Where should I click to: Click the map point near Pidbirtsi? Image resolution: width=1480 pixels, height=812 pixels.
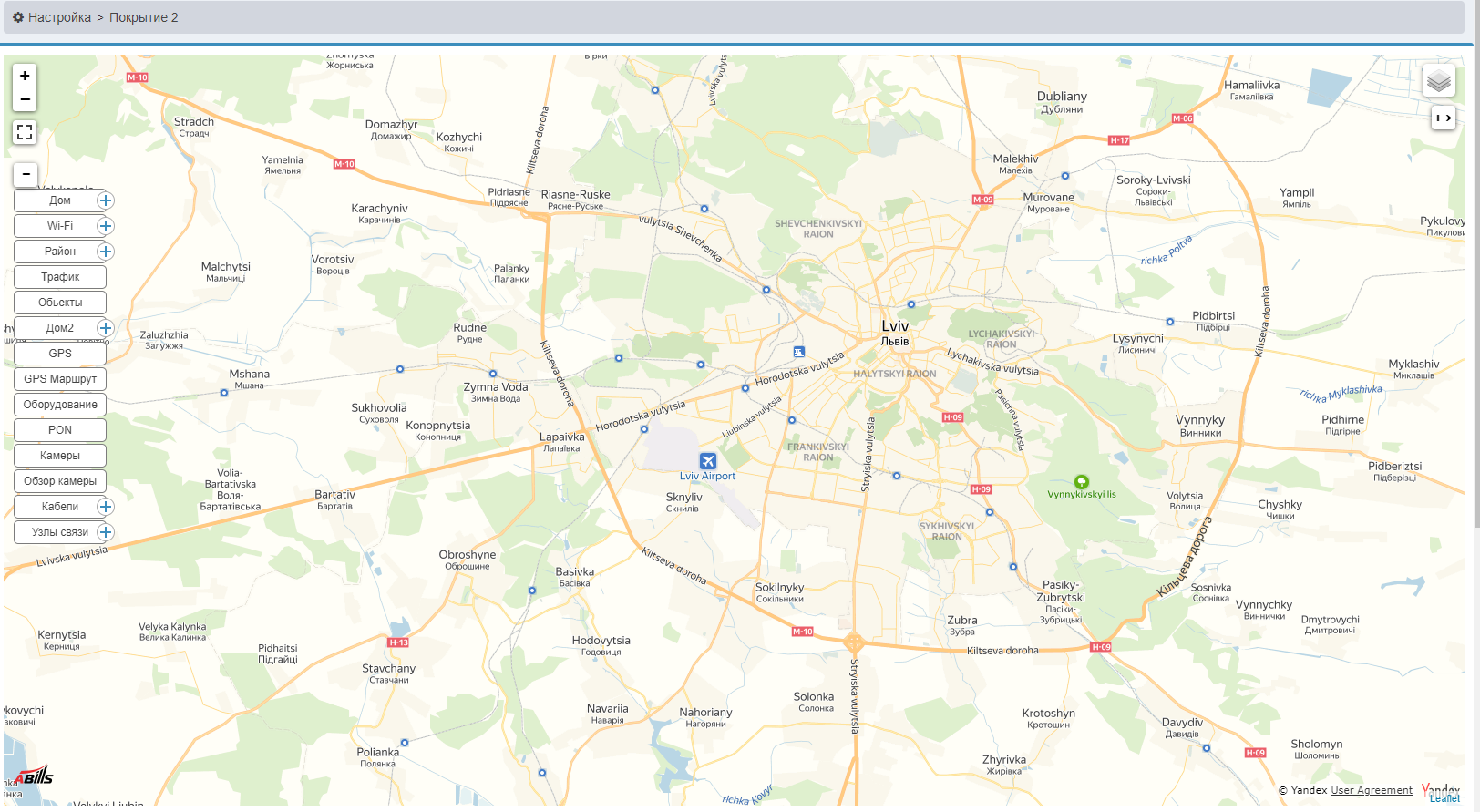click(1170, 322)
